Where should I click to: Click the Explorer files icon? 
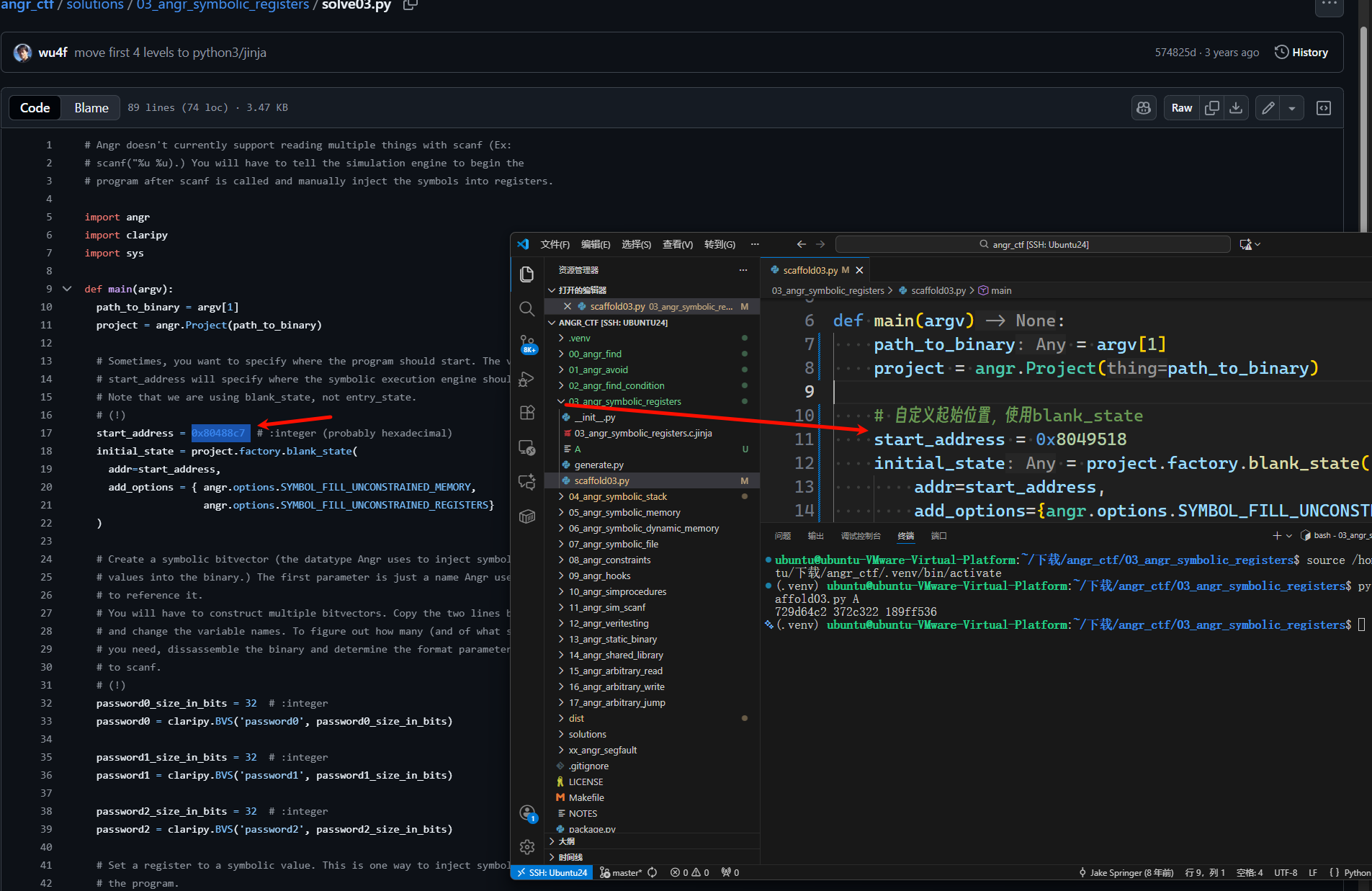point(526,274)
